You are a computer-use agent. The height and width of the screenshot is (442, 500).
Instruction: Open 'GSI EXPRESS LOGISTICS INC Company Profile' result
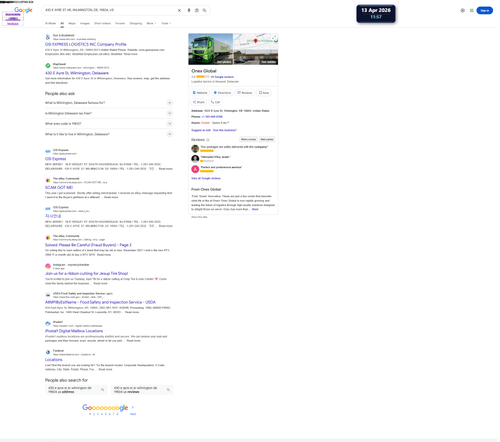point(86,44)
